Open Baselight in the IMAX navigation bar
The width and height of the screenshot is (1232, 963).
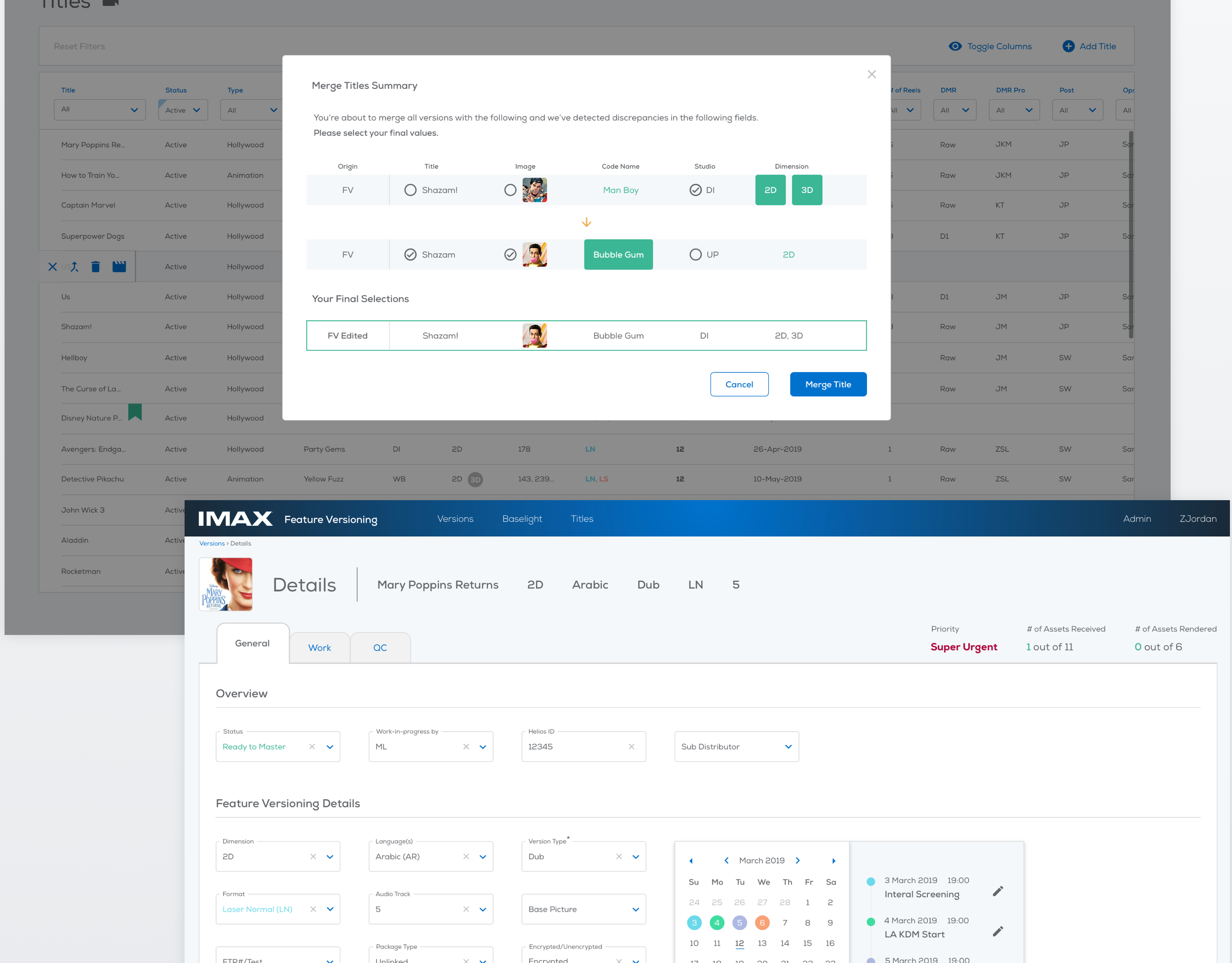point(522,518)
